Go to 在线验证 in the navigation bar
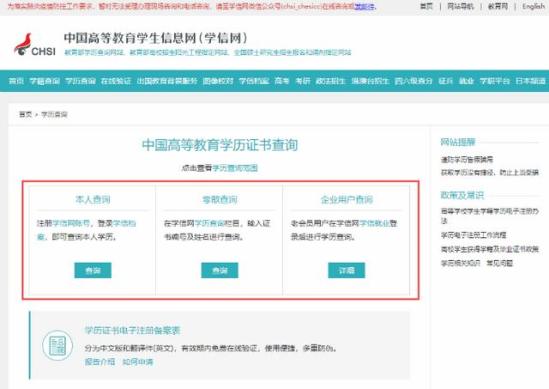This screenshot has height=389, width=549. coord(116,81)
